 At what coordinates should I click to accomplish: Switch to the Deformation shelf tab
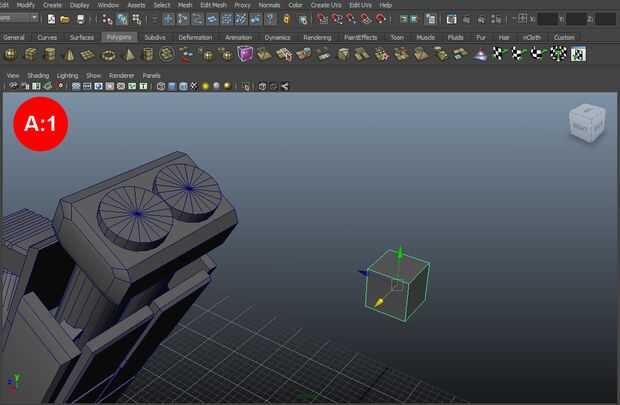(195, 37)
